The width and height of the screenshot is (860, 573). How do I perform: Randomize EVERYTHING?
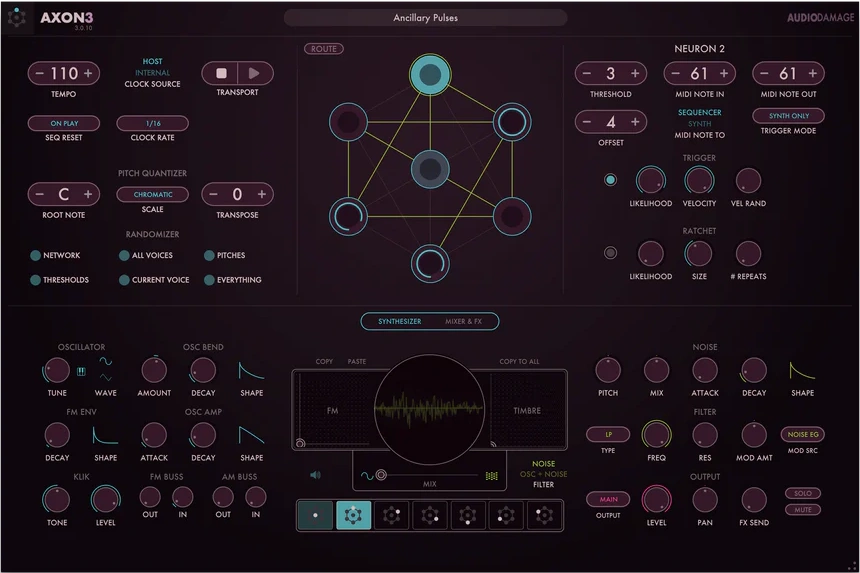point(233,280)
